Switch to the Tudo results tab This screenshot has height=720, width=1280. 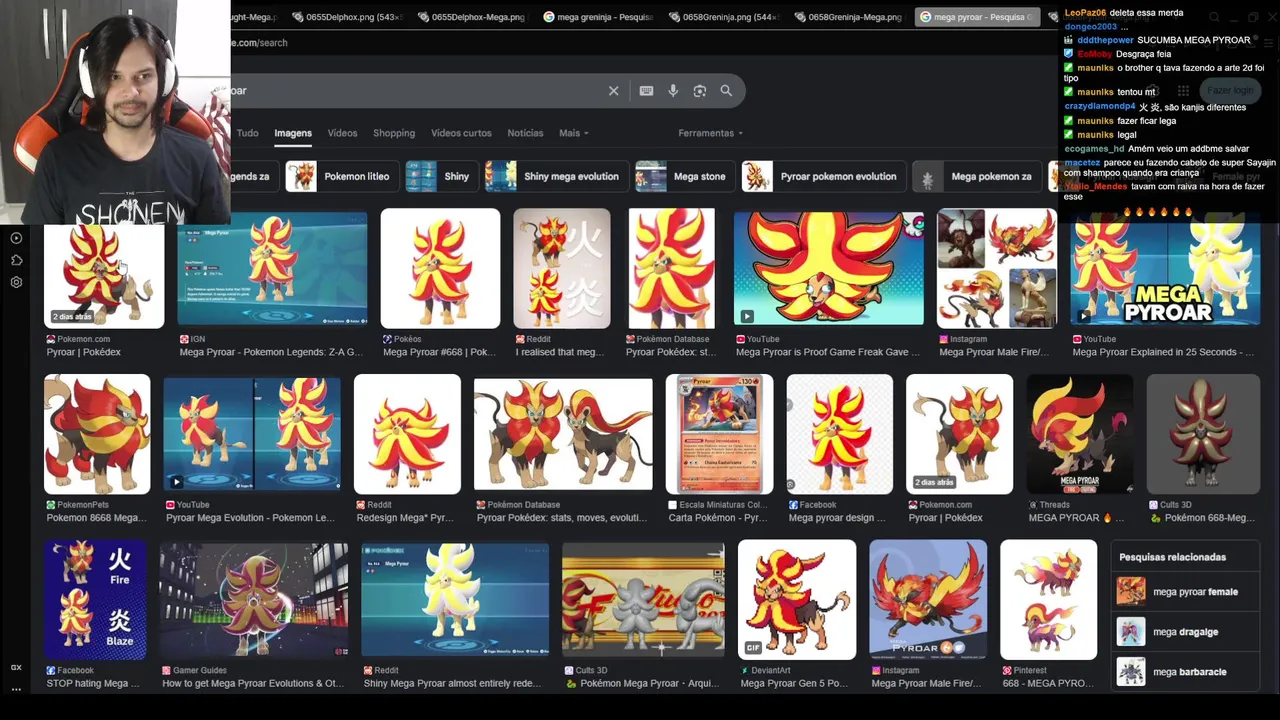click(247, 133)
